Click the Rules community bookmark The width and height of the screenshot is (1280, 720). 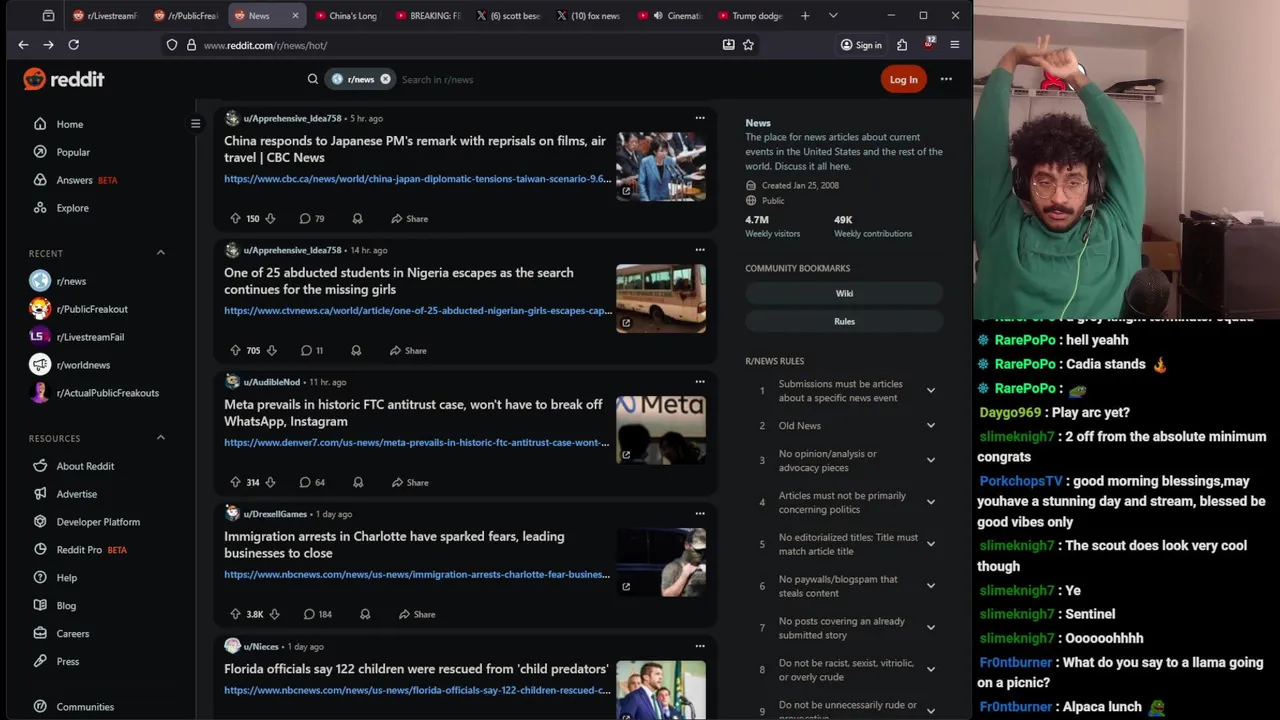coord(844,321)
